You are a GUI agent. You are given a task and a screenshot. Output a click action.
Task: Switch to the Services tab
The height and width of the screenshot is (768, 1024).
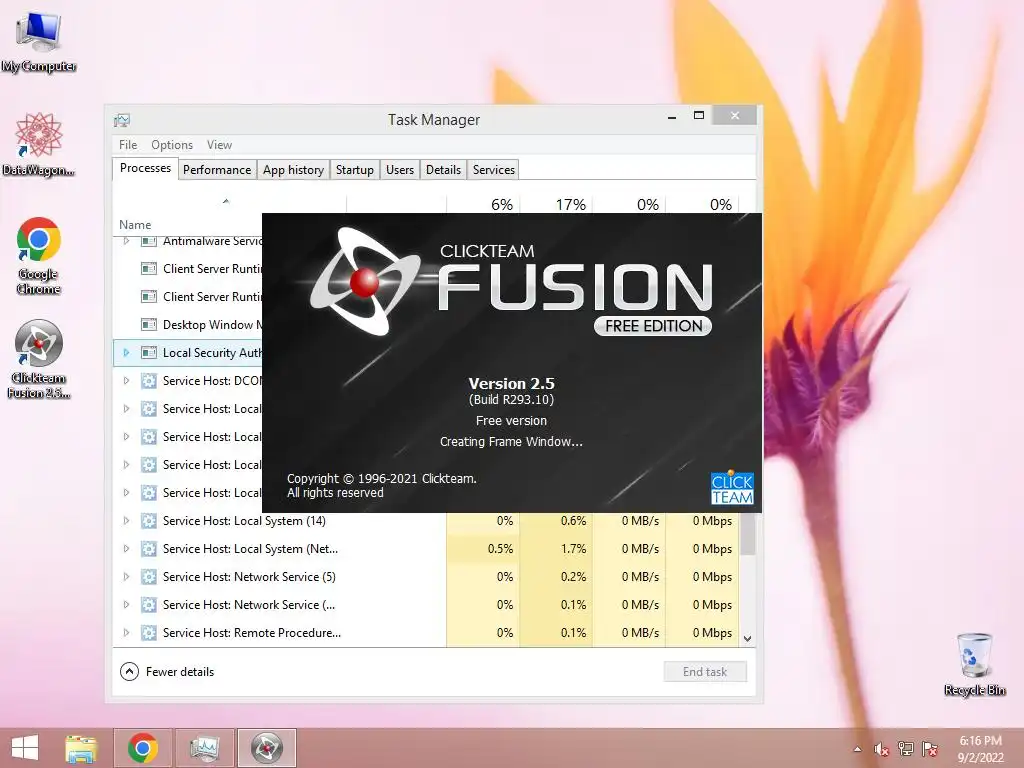point(494,170)
